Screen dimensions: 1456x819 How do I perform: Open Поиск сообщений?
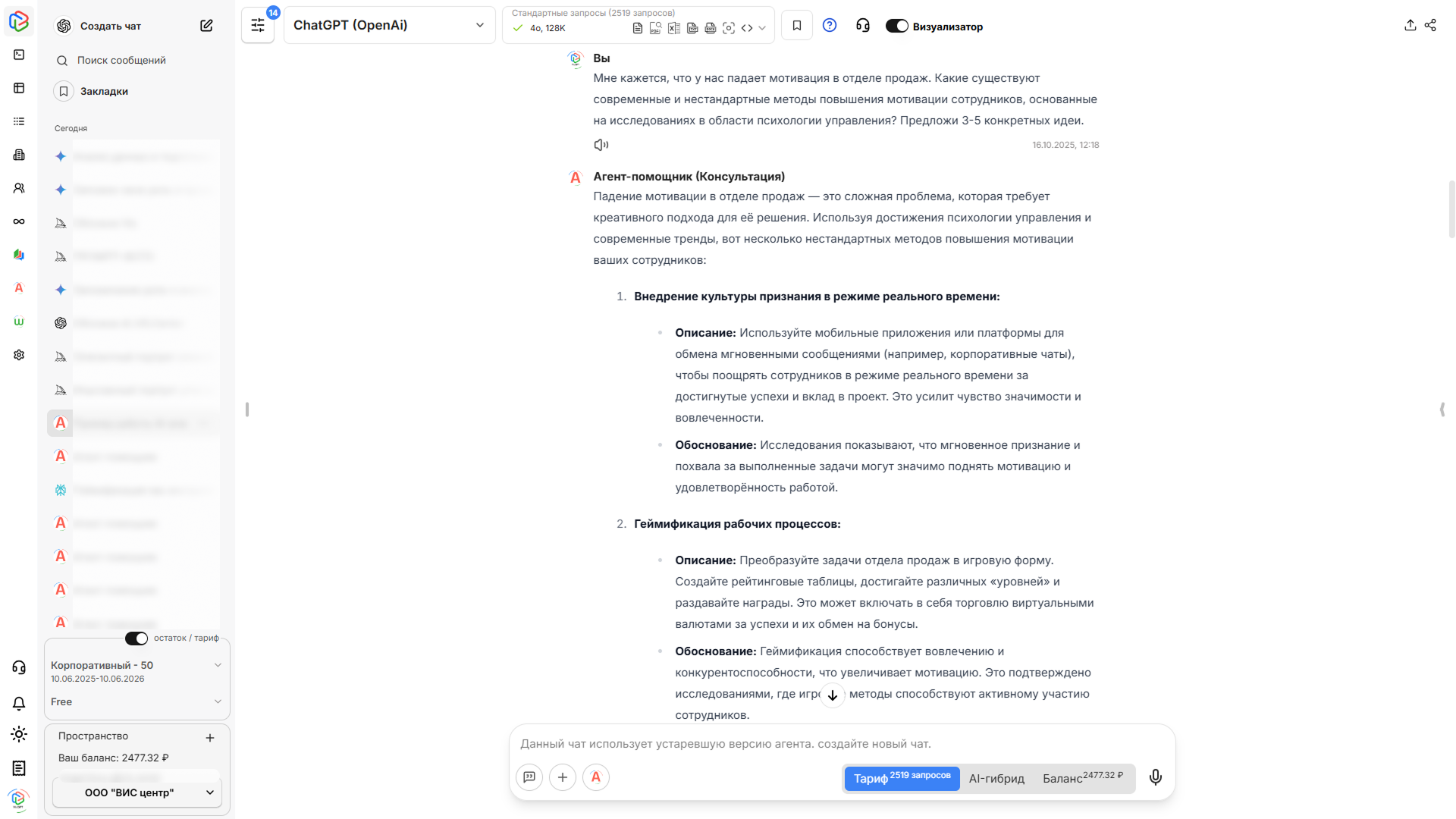coord(121,60)
